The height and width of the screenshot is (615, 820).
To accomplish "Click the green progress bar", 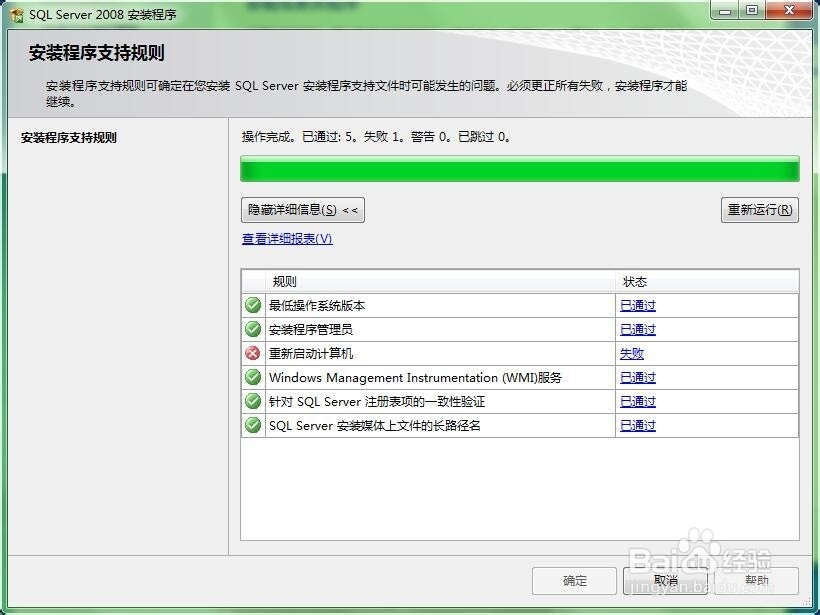I will pyautogui.click(x=520, y=170).
